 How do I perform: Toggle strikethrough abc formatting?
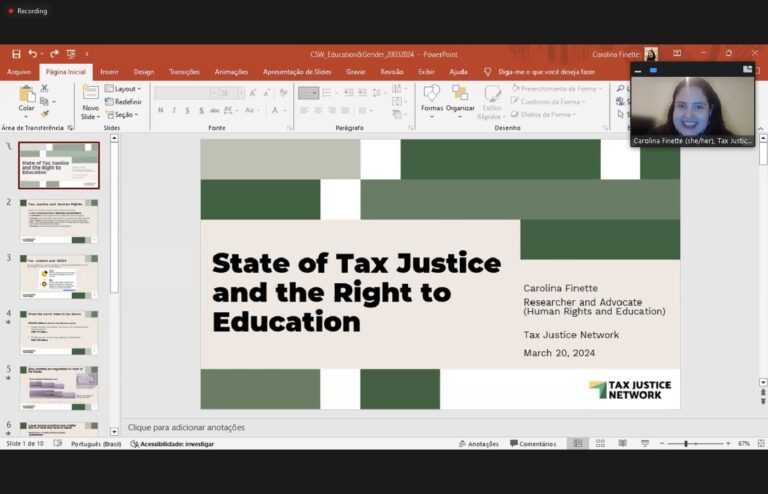click(215, 111)
